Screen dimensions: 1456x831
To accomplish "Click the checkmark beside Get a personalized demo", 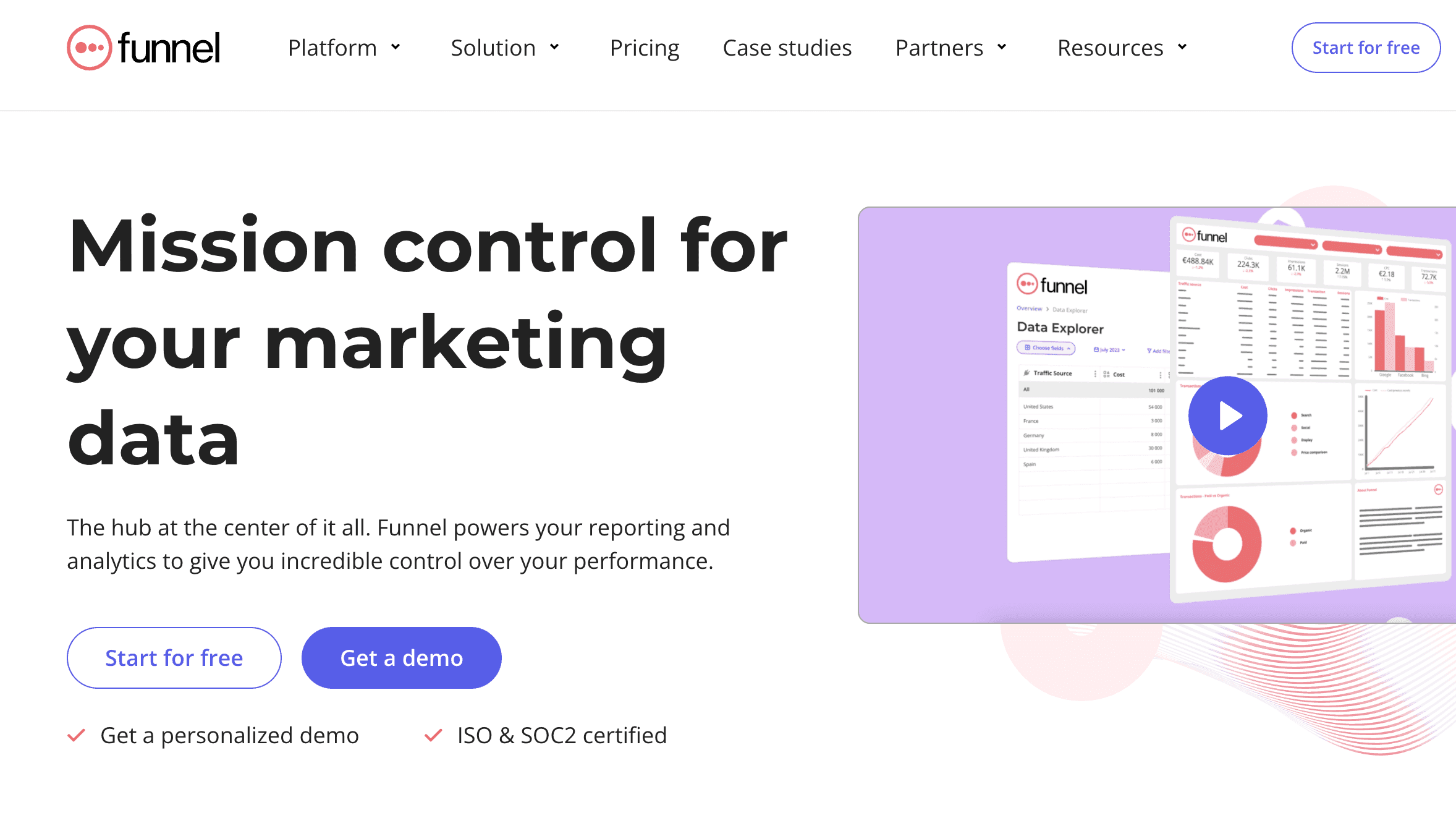I will point(77,735).
